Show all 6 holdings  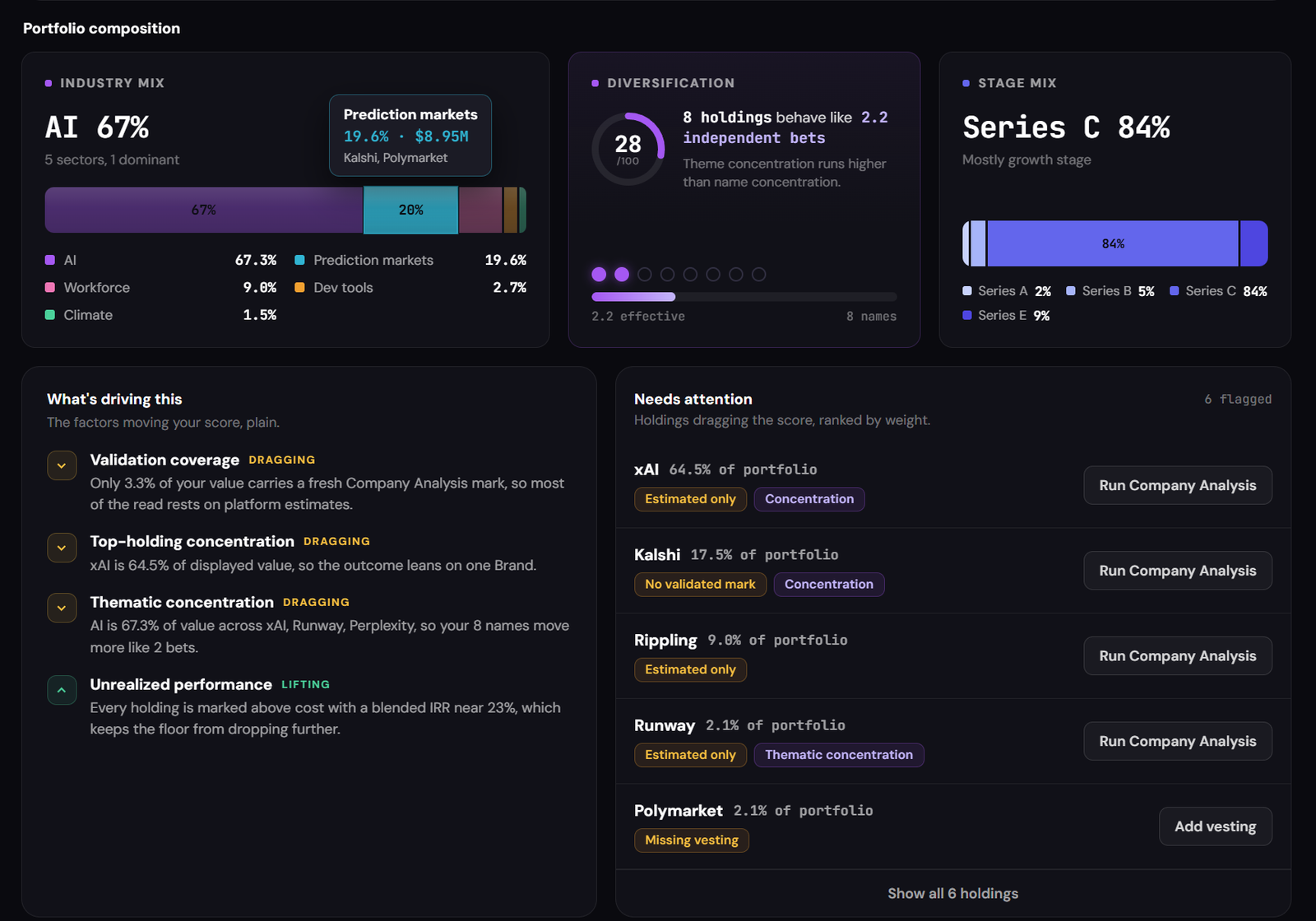click(952, 893)
